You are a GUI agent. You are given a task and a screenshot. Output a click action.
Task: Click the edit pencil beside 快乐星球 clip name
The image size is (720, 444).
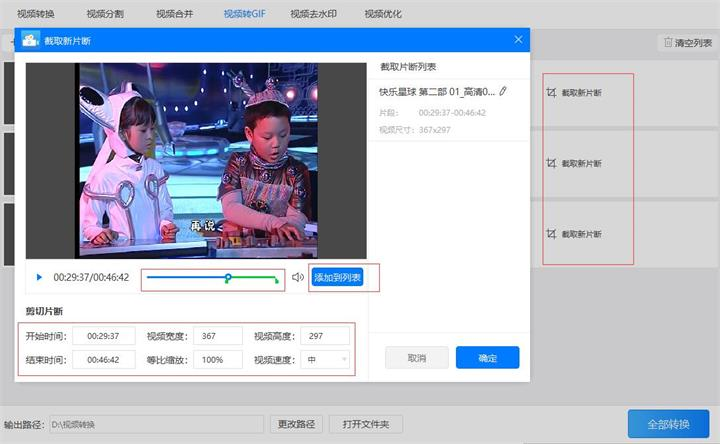coord(503,91)
